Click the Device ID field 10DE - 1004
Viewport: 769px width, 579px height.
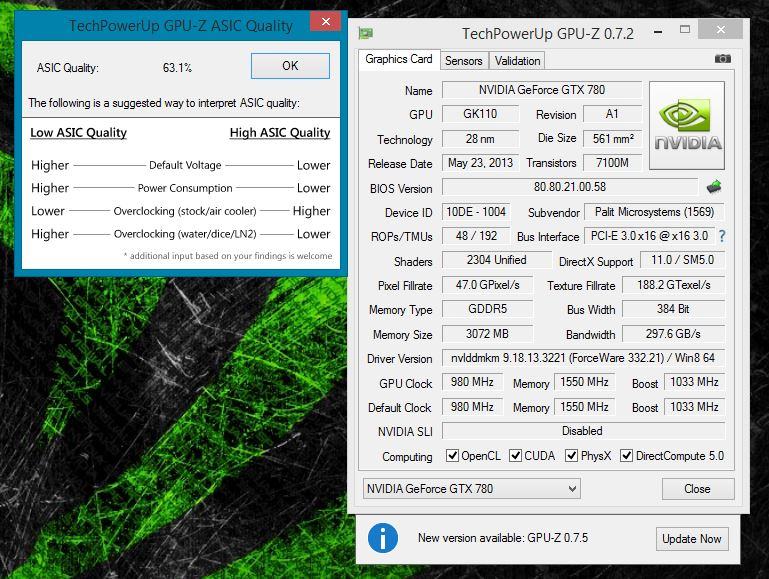[x=476, y=212]
